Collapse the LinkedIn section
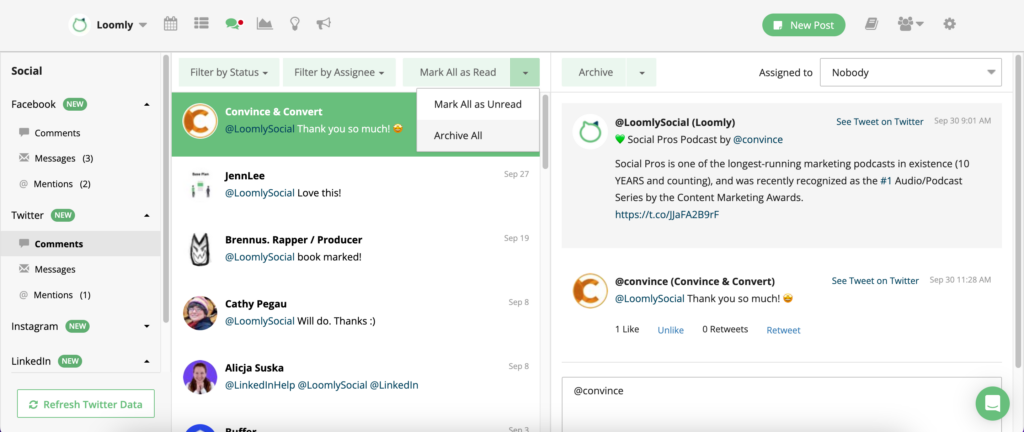The image size is (1024, 432). [x=147, y=361]
